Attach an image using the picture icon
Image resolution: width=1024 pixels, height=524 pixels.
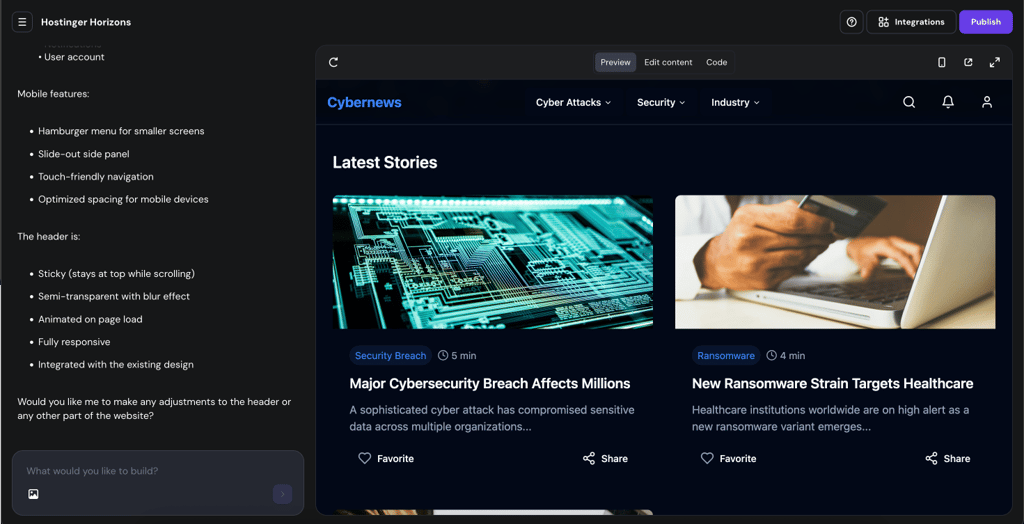(x=33, y=494)
